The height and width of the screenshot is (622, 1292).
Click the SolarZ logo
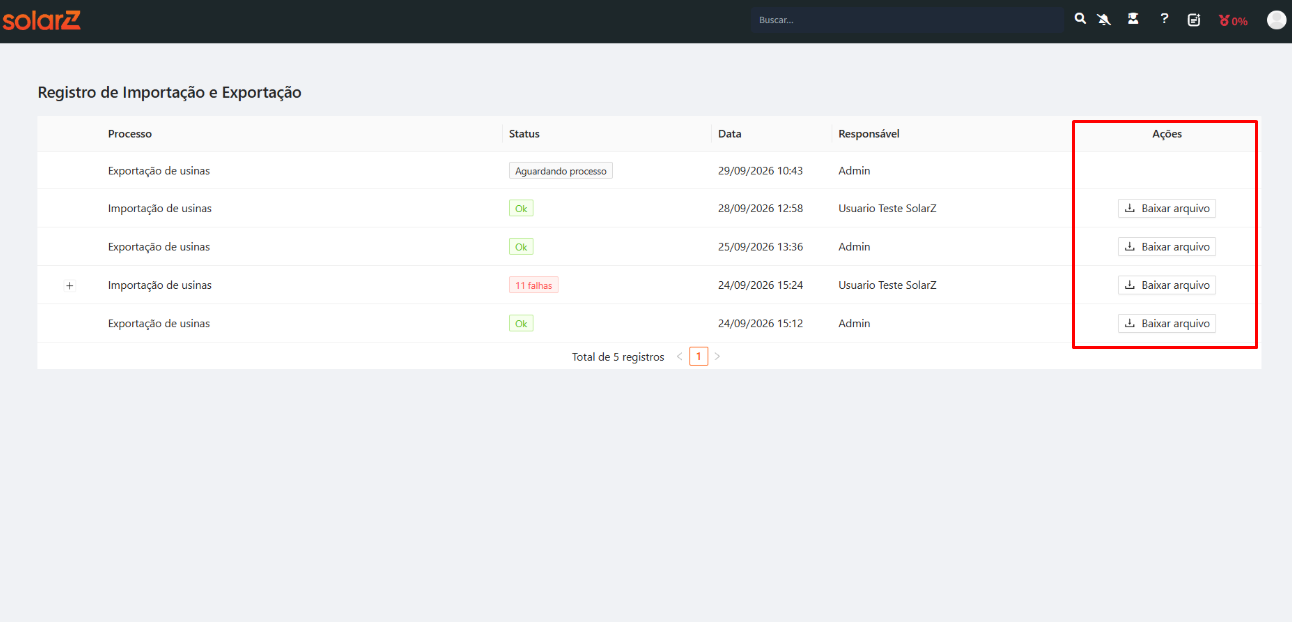coord(42,20)
